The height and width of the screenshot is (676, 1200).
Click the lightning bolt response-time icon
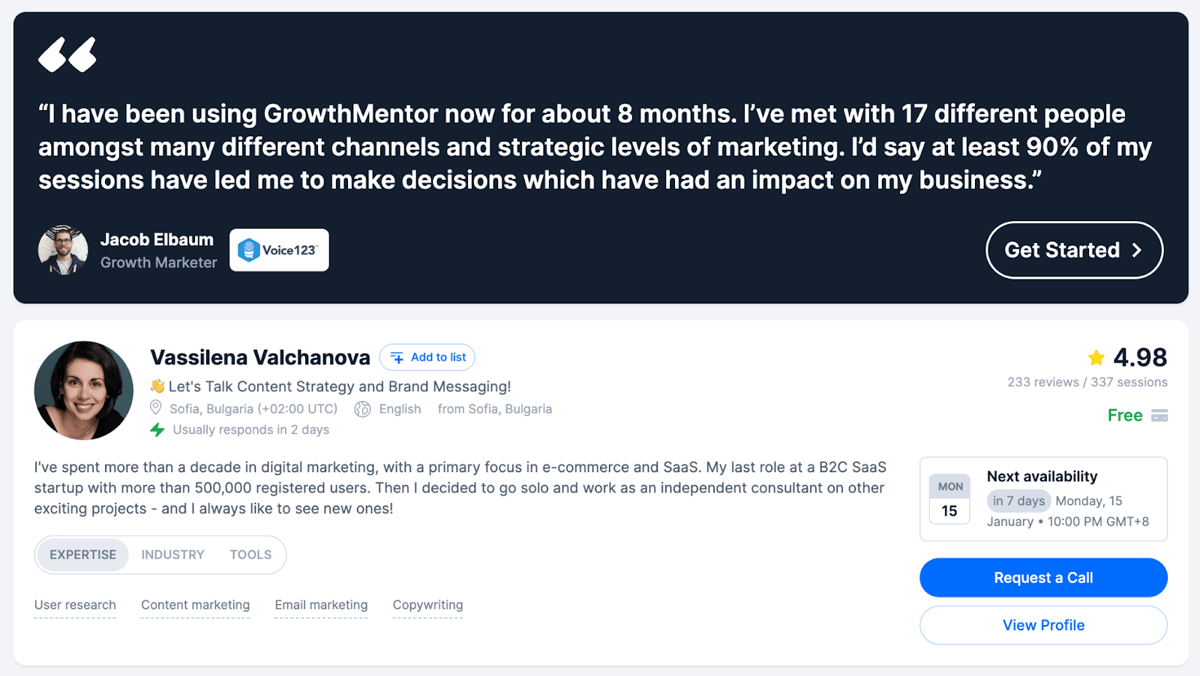tap(157, 430)
